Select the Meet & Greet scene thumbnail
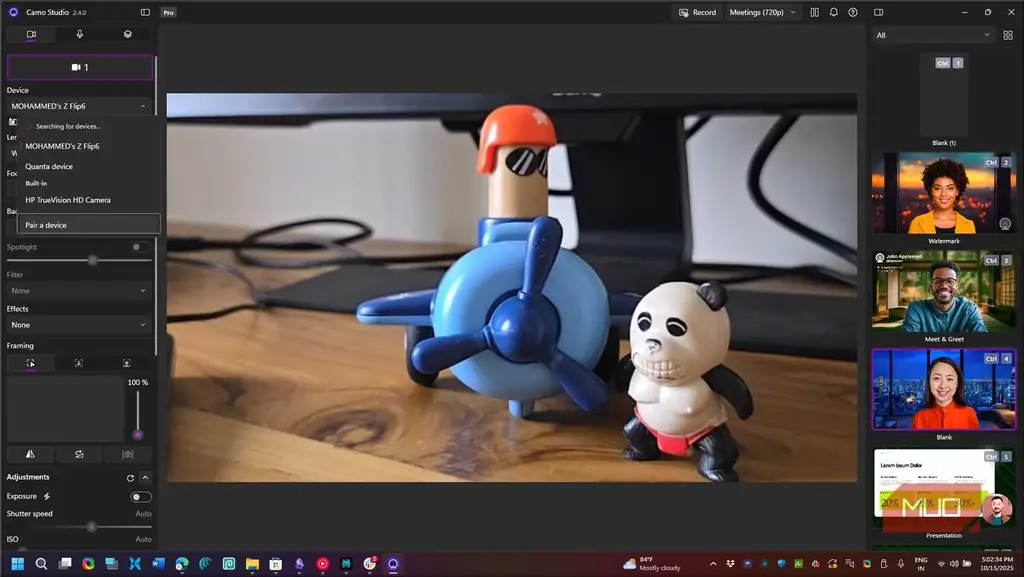 944,292
